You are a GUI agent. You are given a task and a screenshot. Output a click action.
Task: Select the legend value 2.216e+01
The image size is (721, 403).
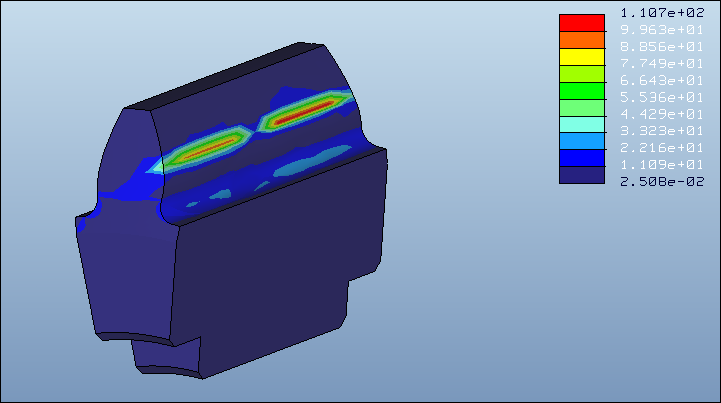tap(662, 148)
